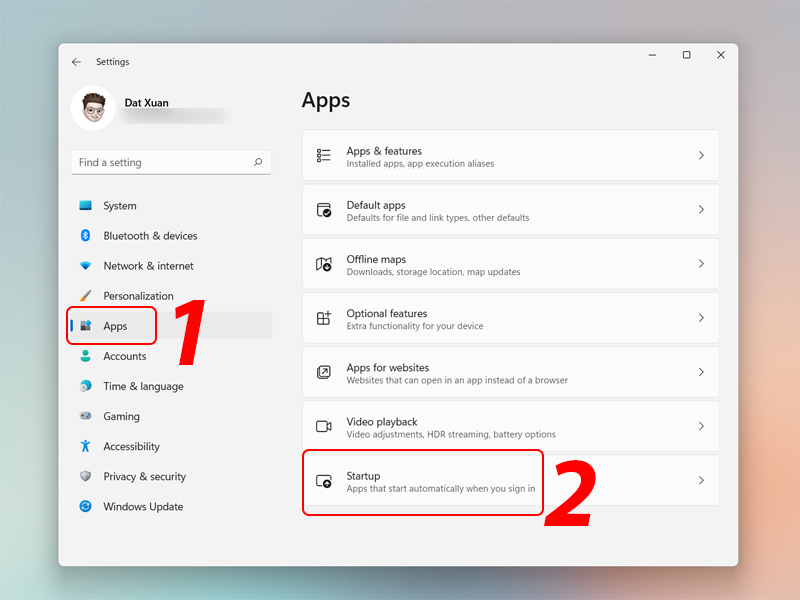Click 'Downloads, storage location, map updates' text
Viewport: 800px width, 600px height.
pyautogui.click(x=433, y=272)
